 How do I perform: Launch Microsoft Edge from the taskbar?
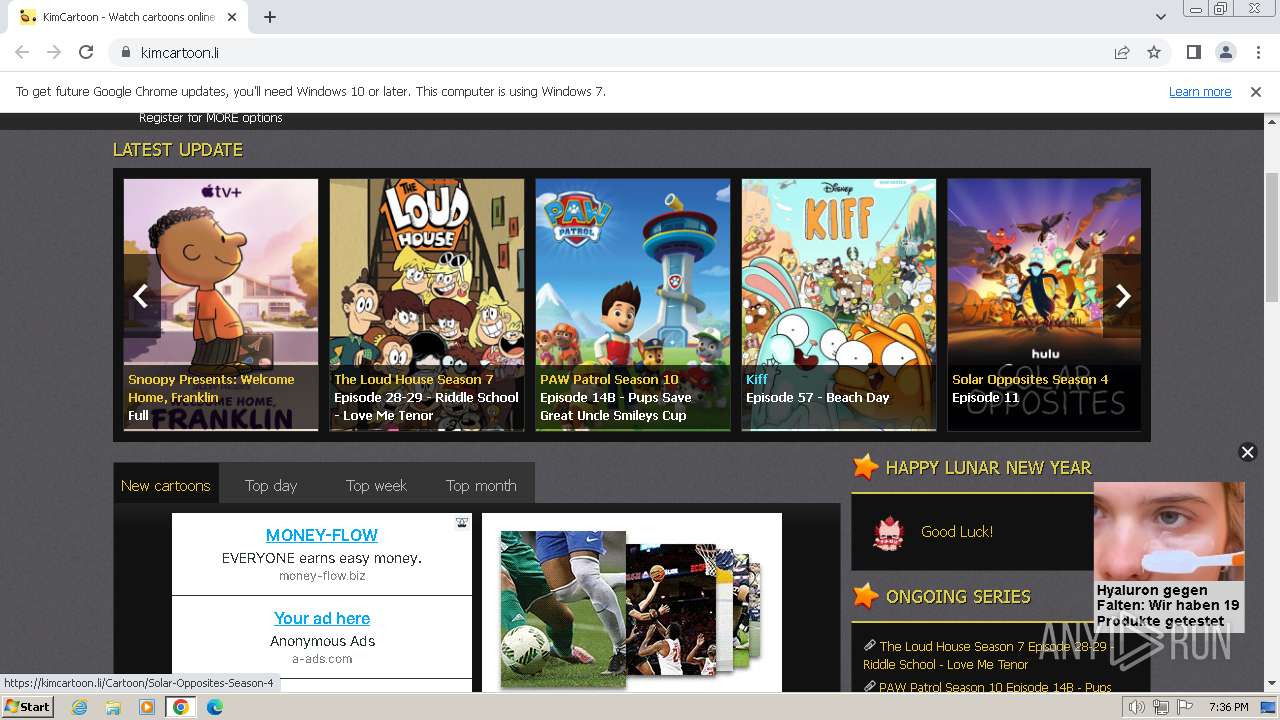215,707
